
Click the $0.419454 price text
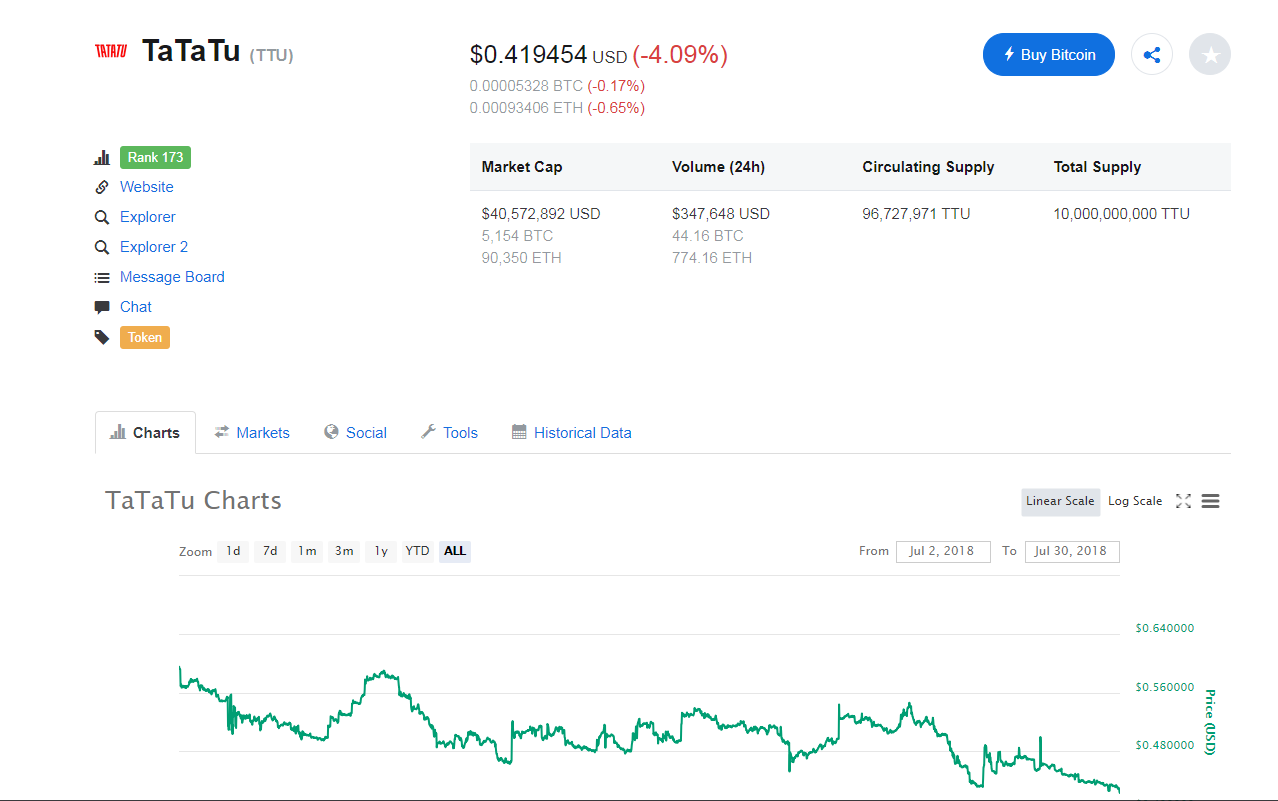click(528, 55)
